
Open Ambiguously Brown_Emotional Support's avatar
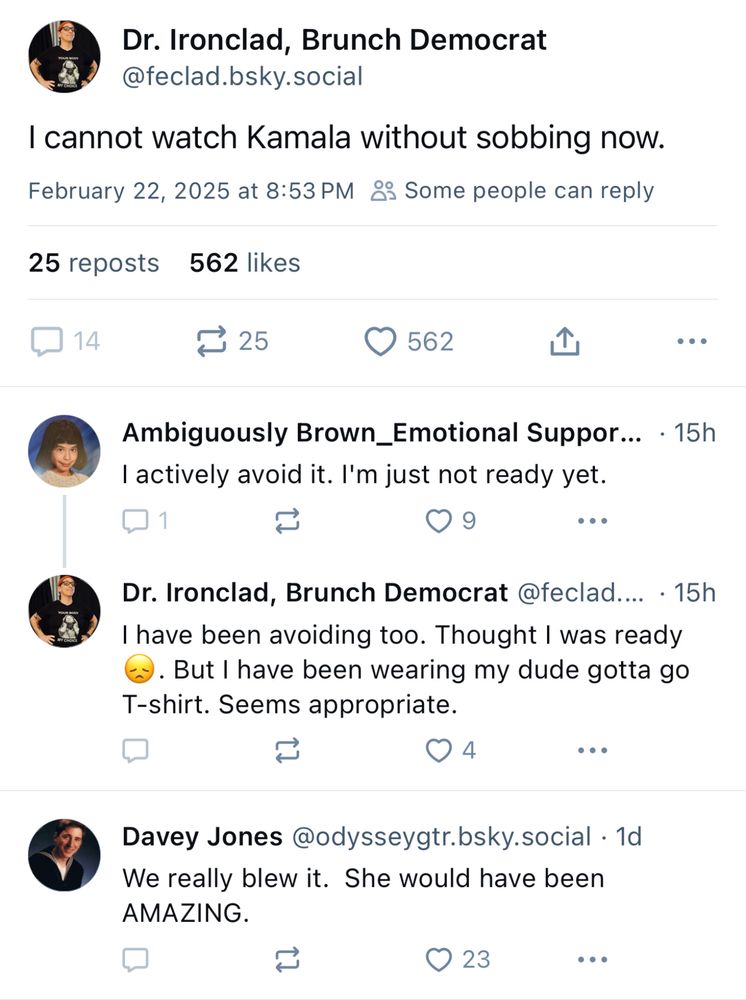point(64,451)
